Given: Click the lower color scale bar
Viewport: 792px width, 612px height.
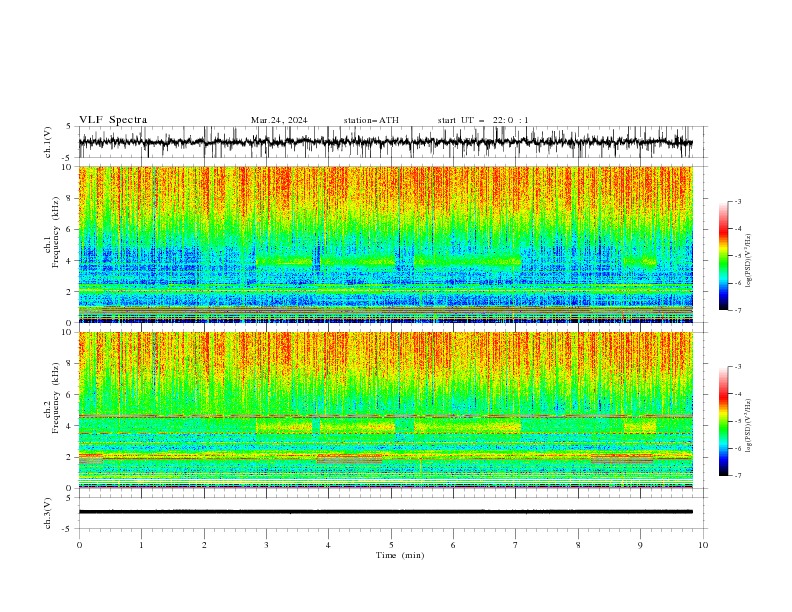Looking at the screenshot, I should [x=723, y=421].
